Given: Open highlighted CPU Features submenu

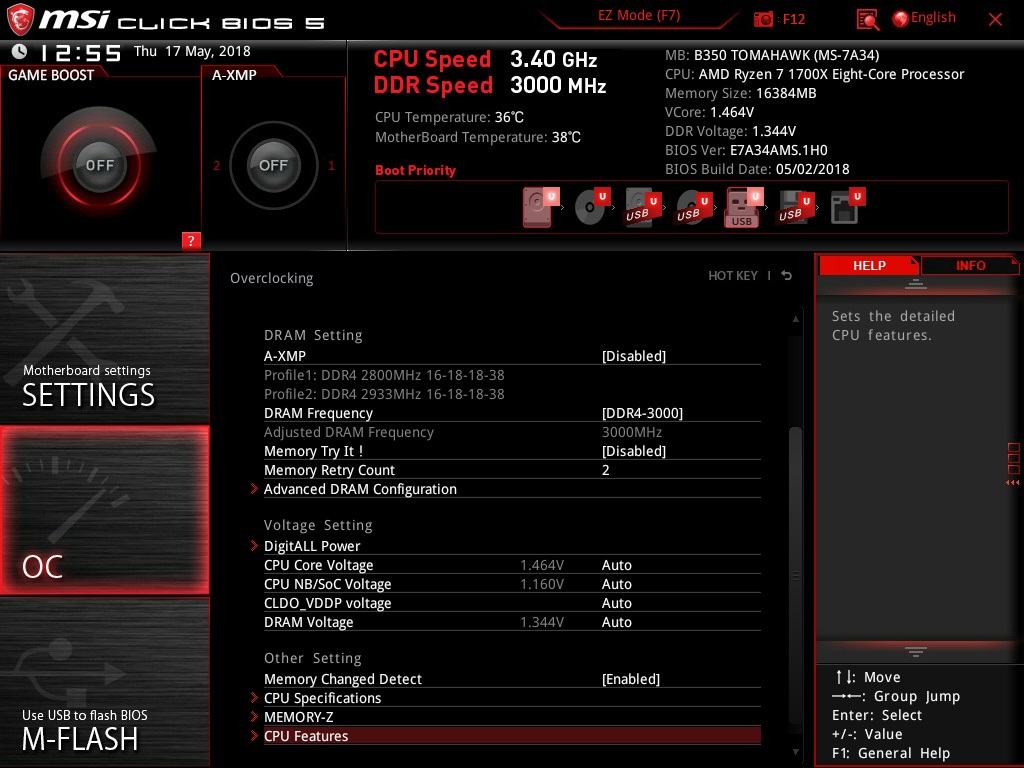Looking at the screenshot, I should tap(512, 735).
